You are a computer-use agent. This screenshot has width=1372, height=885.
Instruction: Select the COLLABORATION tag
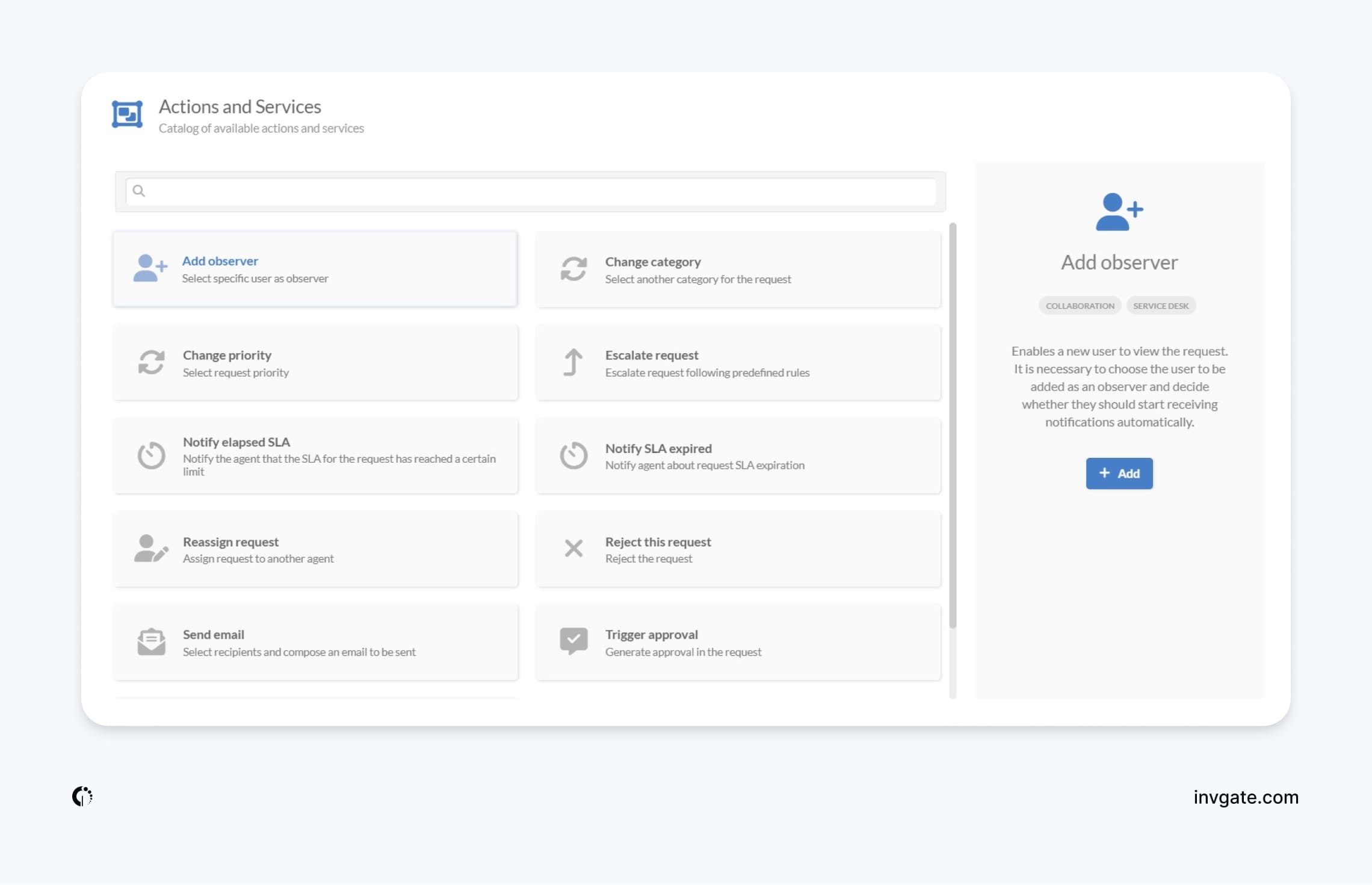[1080, 306]
